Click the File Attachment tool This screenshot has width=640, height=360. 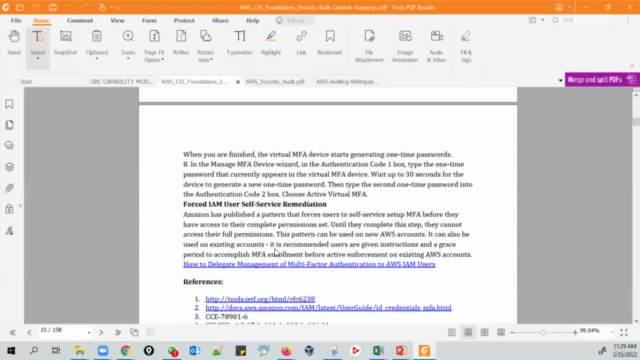coord(369,46)
